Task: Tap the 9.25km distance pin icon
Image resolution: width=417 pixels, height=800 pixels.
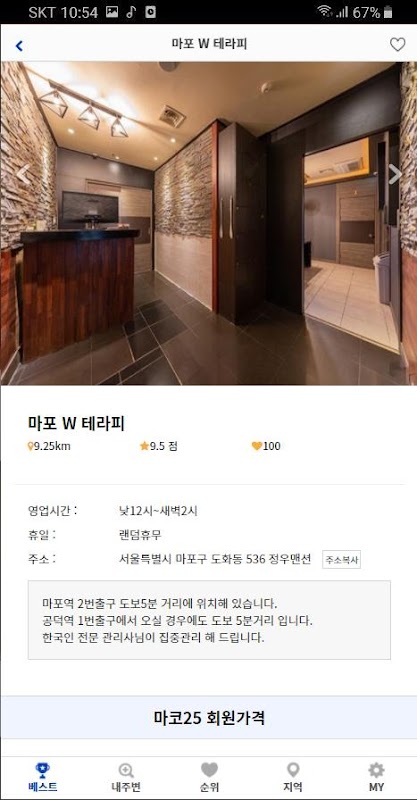Action: tap(30, 446)
